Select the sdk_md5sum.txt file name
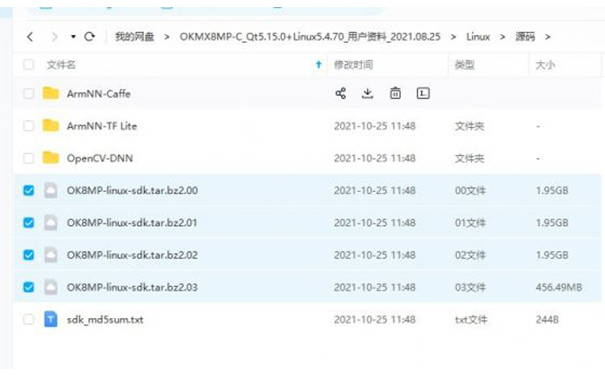The height and width of the screenshot is (375, 605). [x=105, y=320]
